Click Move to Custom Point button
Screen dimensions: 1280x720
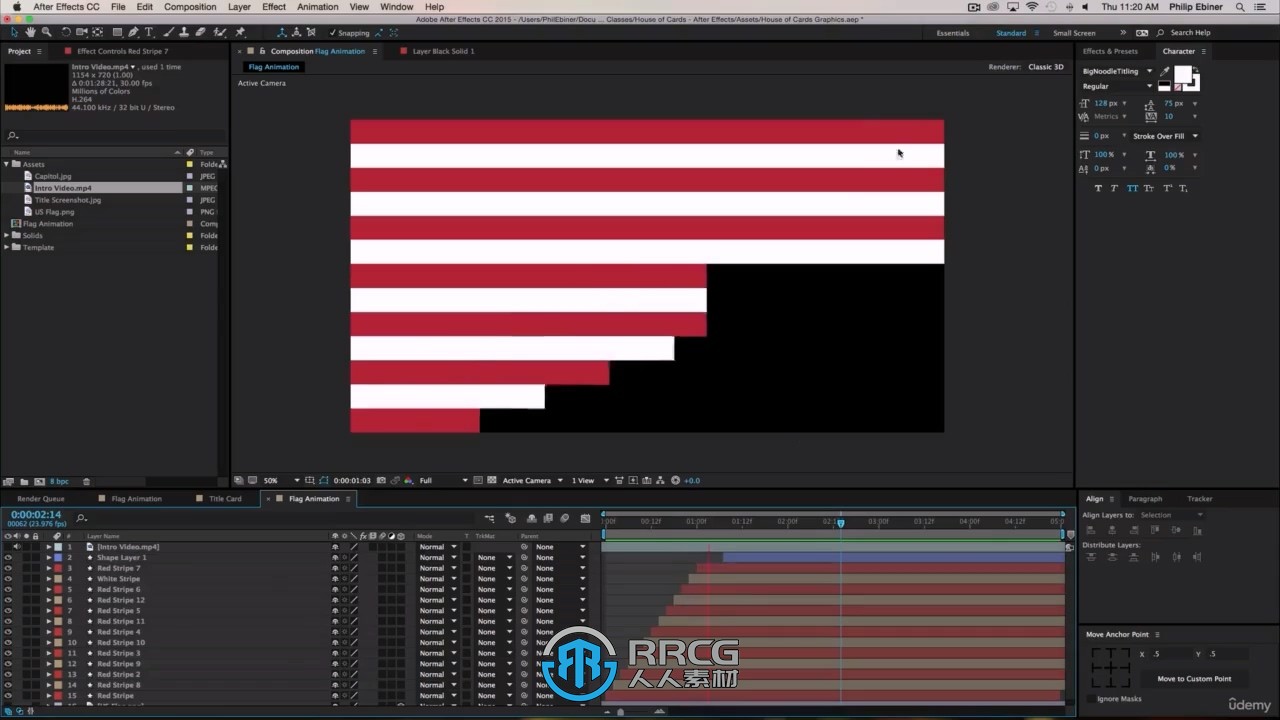(1194, 679)
